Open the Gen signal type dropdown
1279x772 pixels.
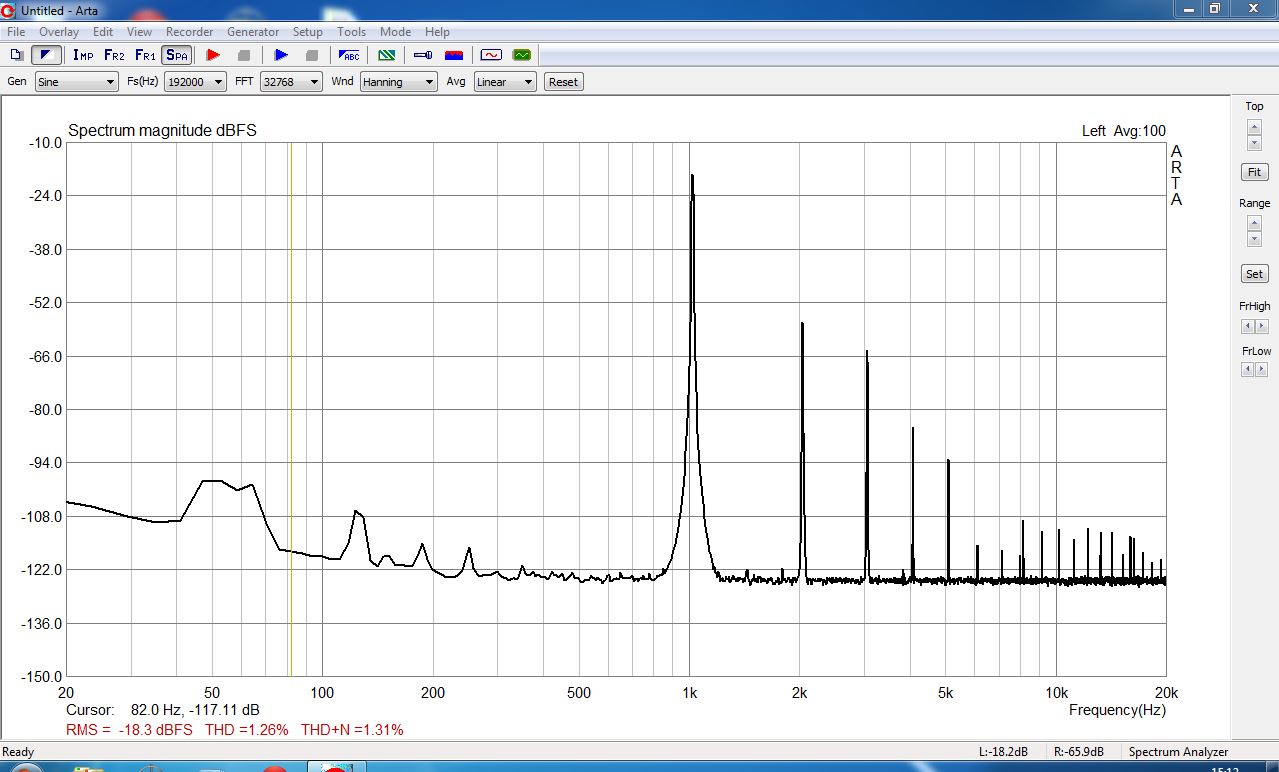(x=77, y=82)
